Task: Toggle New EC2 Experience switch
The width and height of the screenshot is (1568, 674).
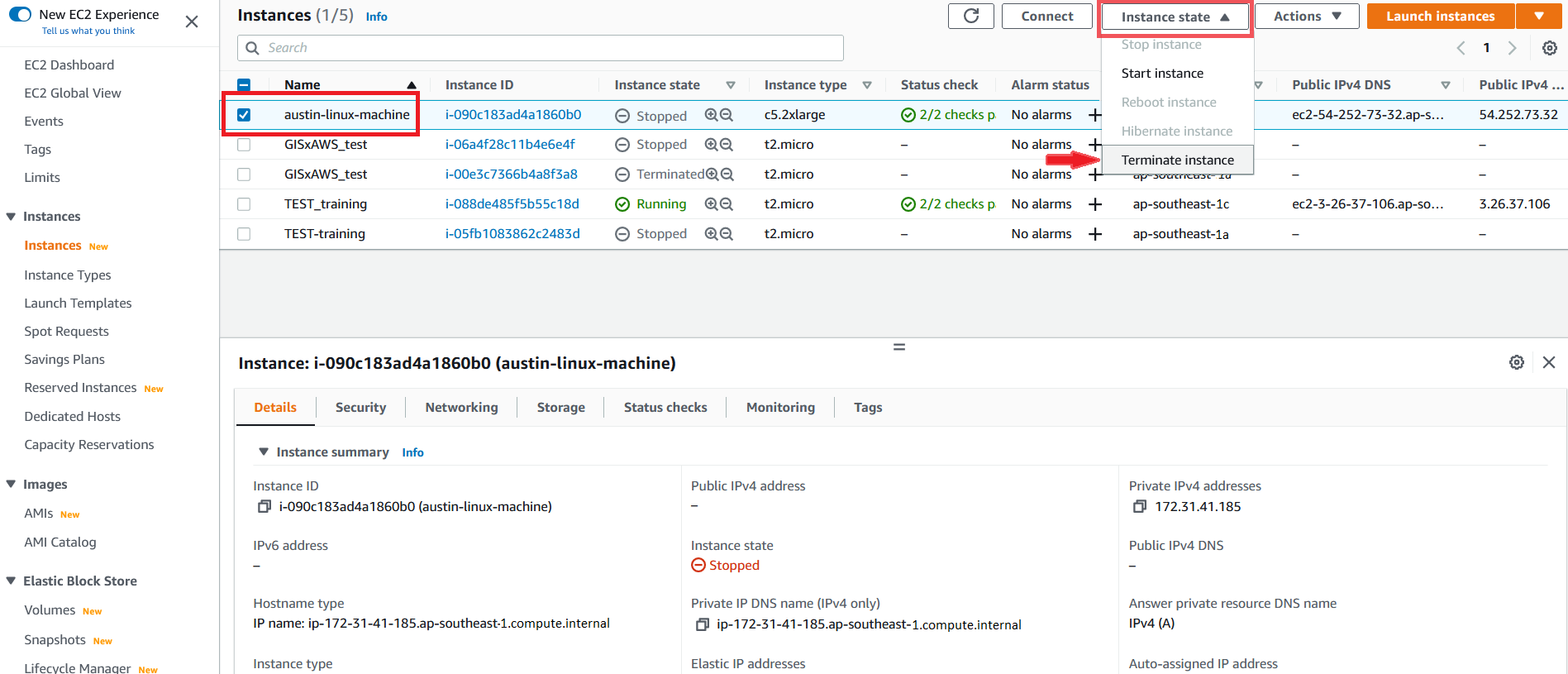Action: pos(20,14)
